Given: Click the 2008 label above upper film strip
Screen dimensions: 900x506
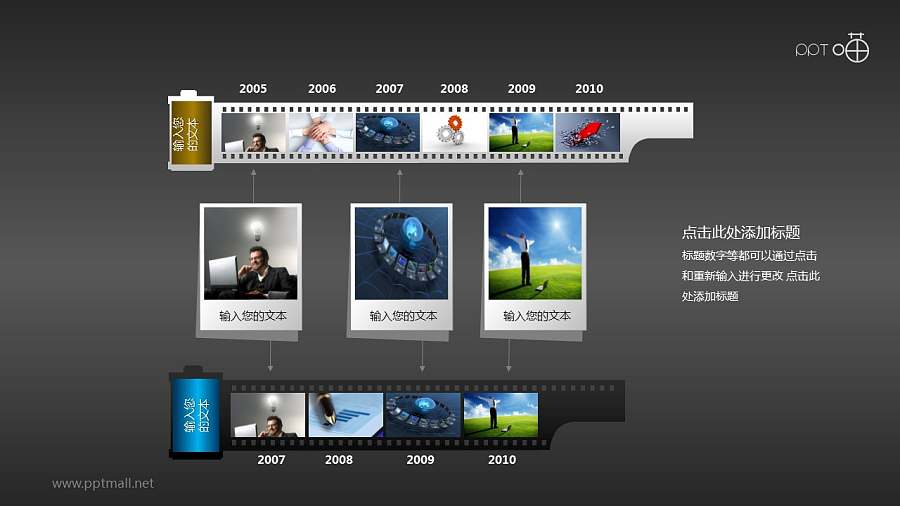Looking at the screenshot, I should click(454, 89).
